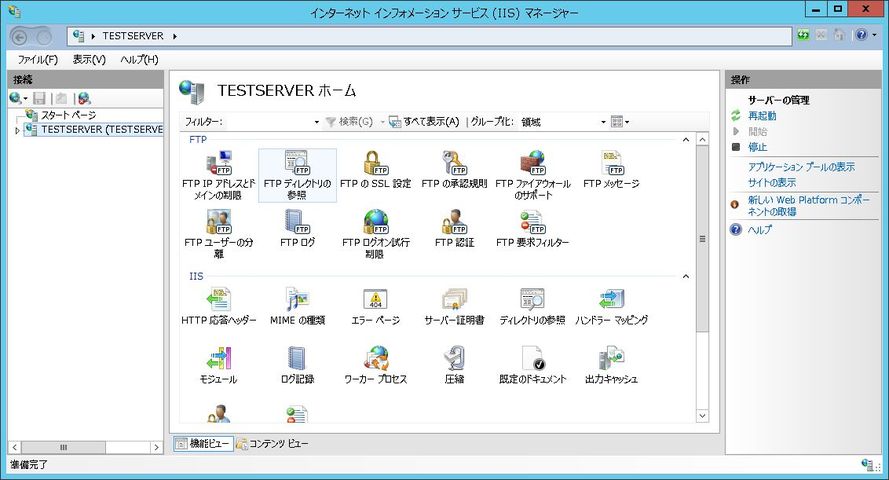Open the view mode dropdown button
889x480 pixels.
[x=620, y=122]
